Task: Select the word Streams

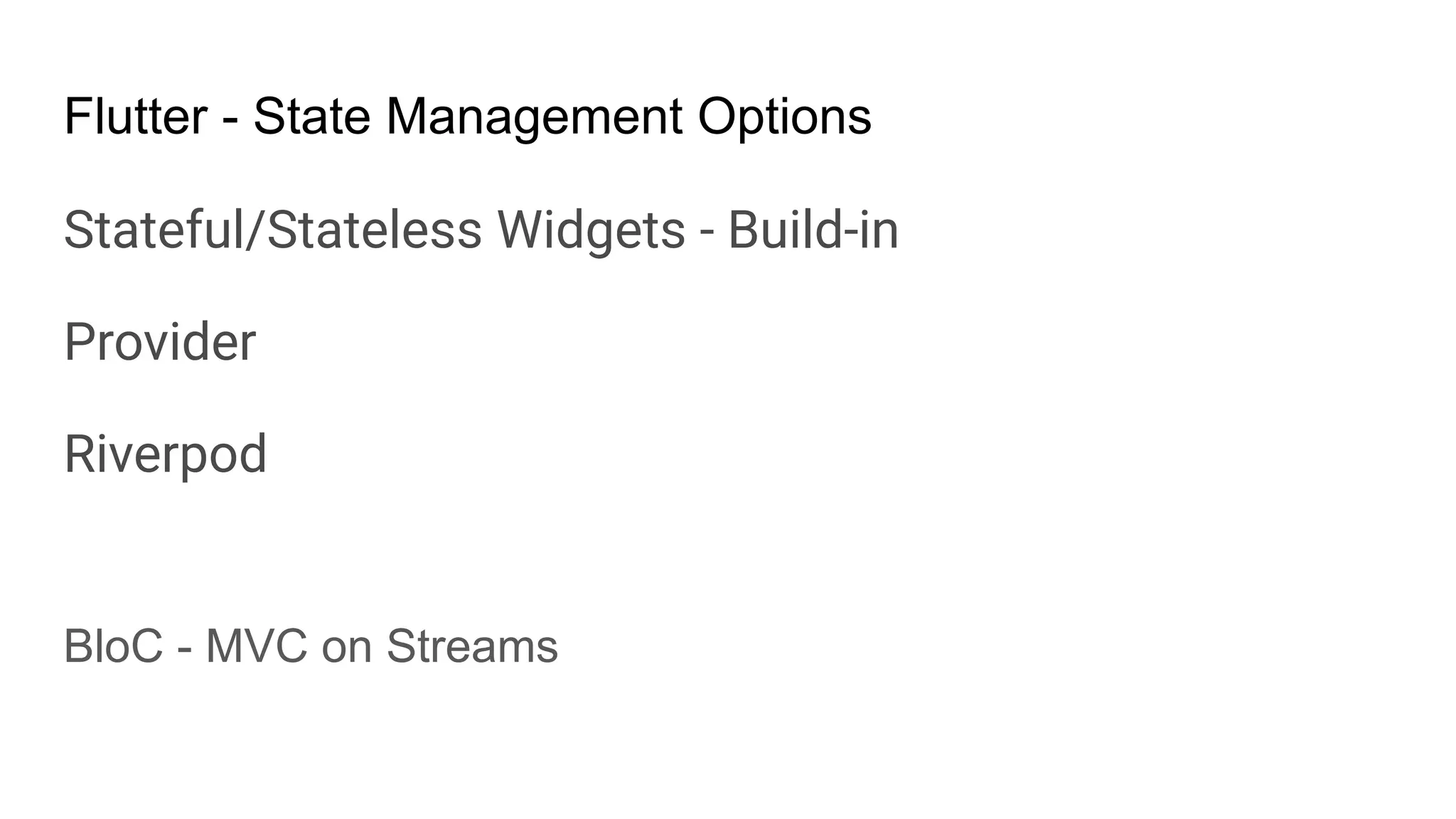Action: coord(472,646)
